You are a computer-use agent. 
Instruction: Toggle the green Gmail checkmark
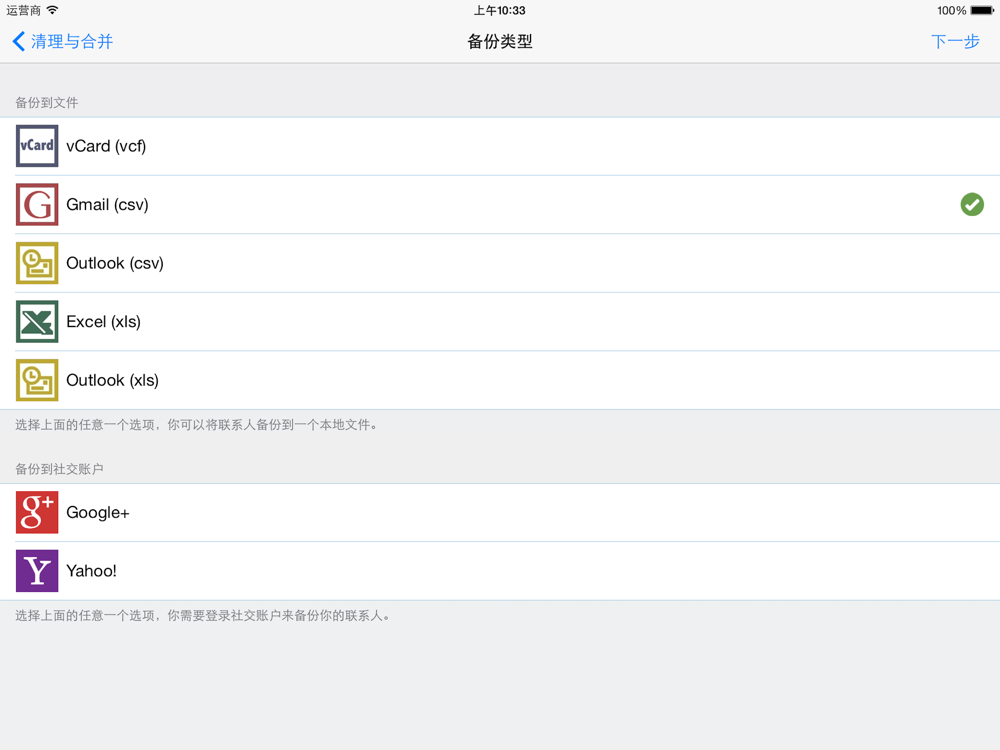[972, 205]
